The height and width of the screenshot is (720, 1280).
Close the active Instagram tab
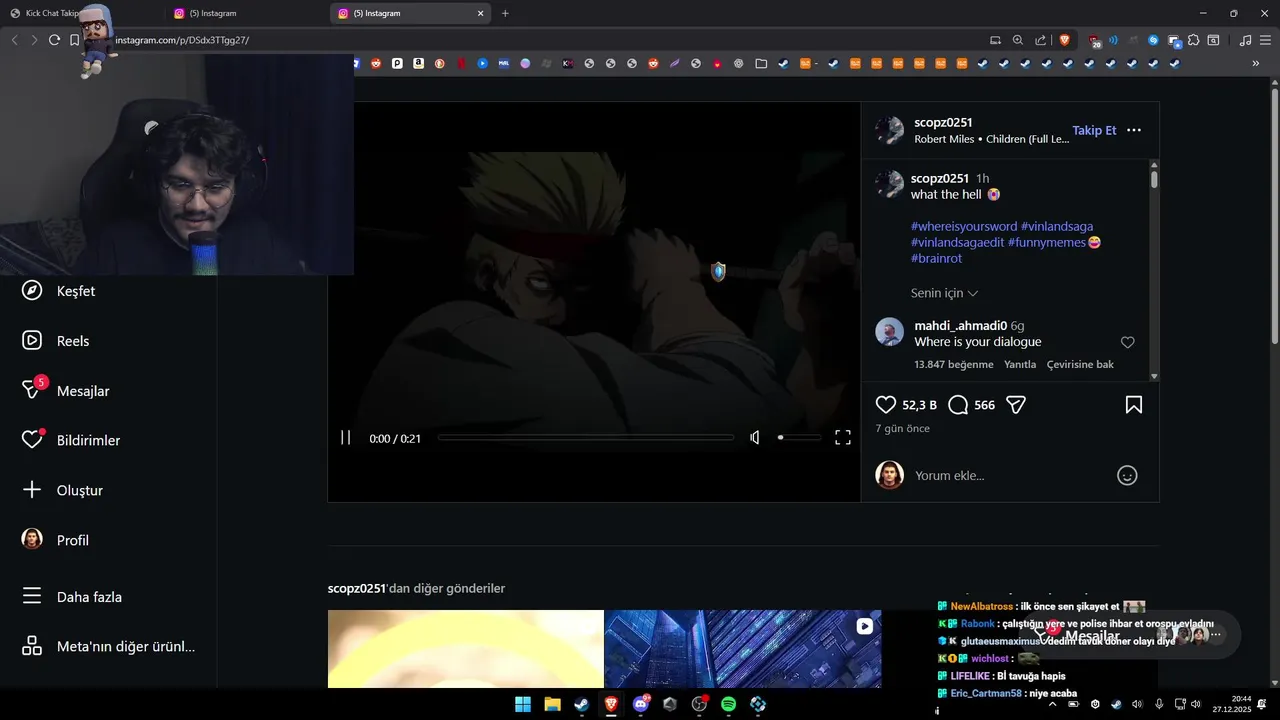click(480, 13)
